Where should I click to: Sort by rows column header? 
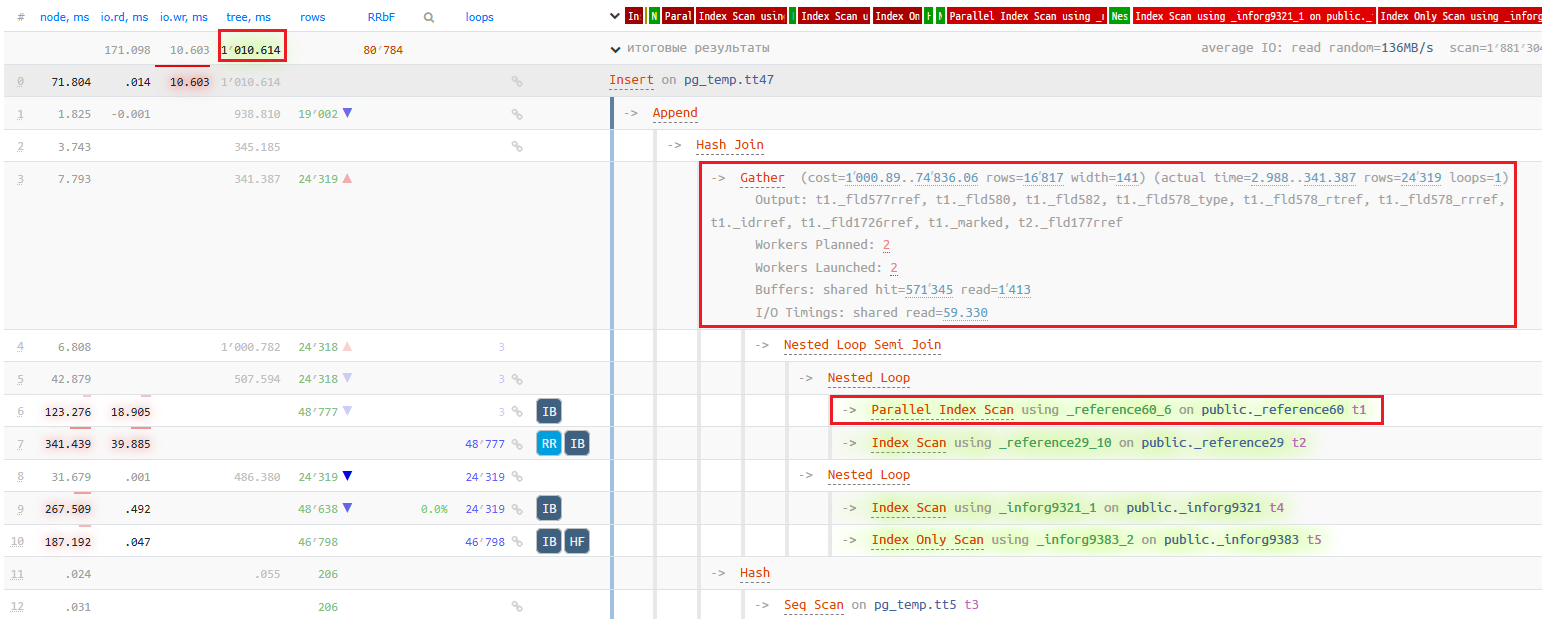click(312, 17)
